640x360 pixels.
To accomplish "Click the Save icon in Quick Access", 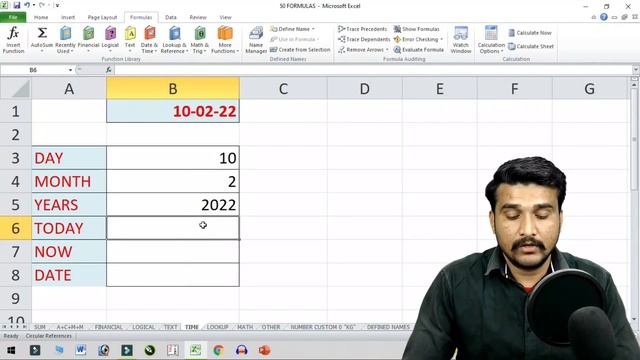I will [x=17, y=5].
